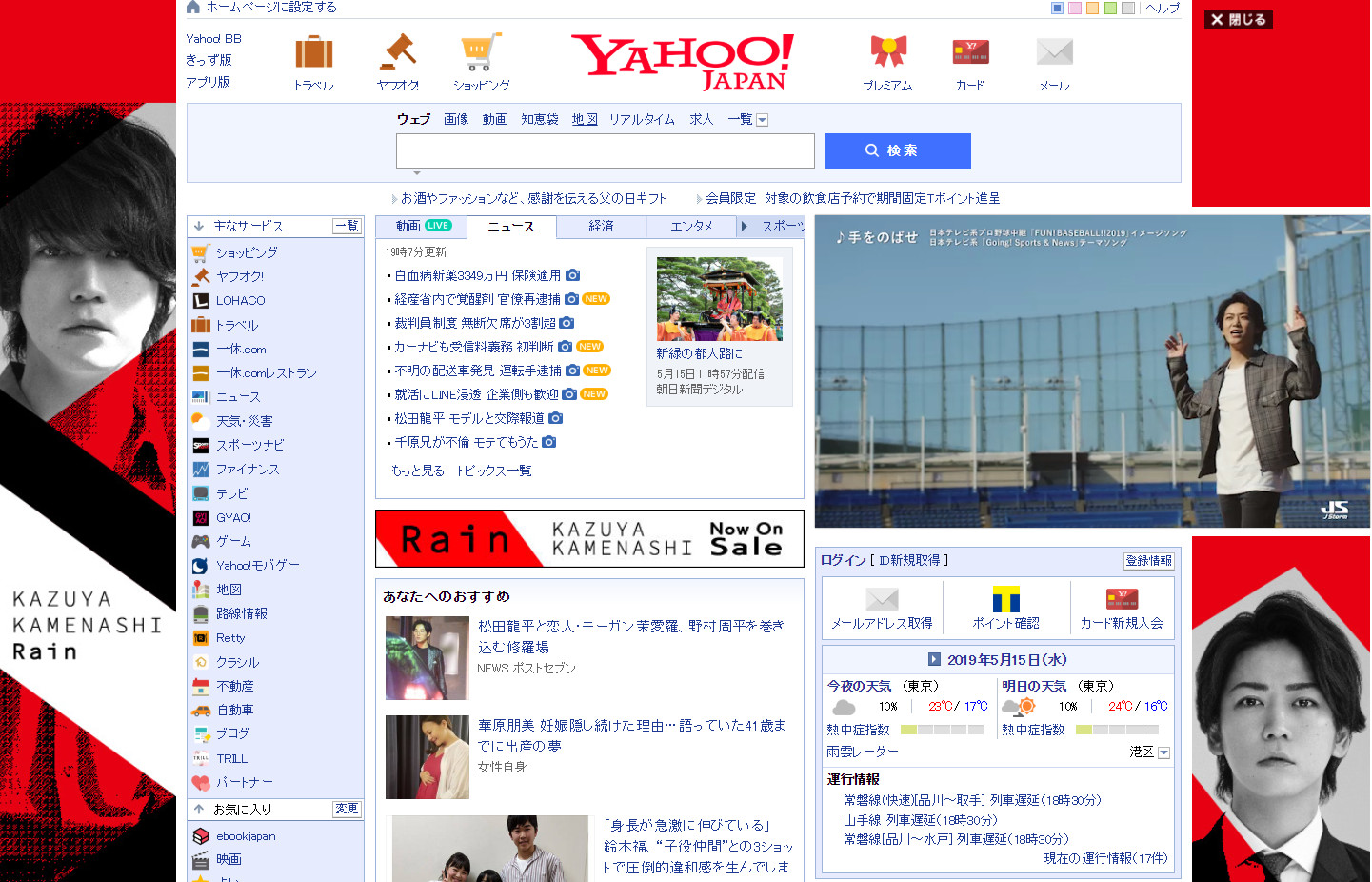Switch to the ニュース tab
The width and height of the screenshot is (1372, 882).
pyautogui.click(x=511, y=226)
